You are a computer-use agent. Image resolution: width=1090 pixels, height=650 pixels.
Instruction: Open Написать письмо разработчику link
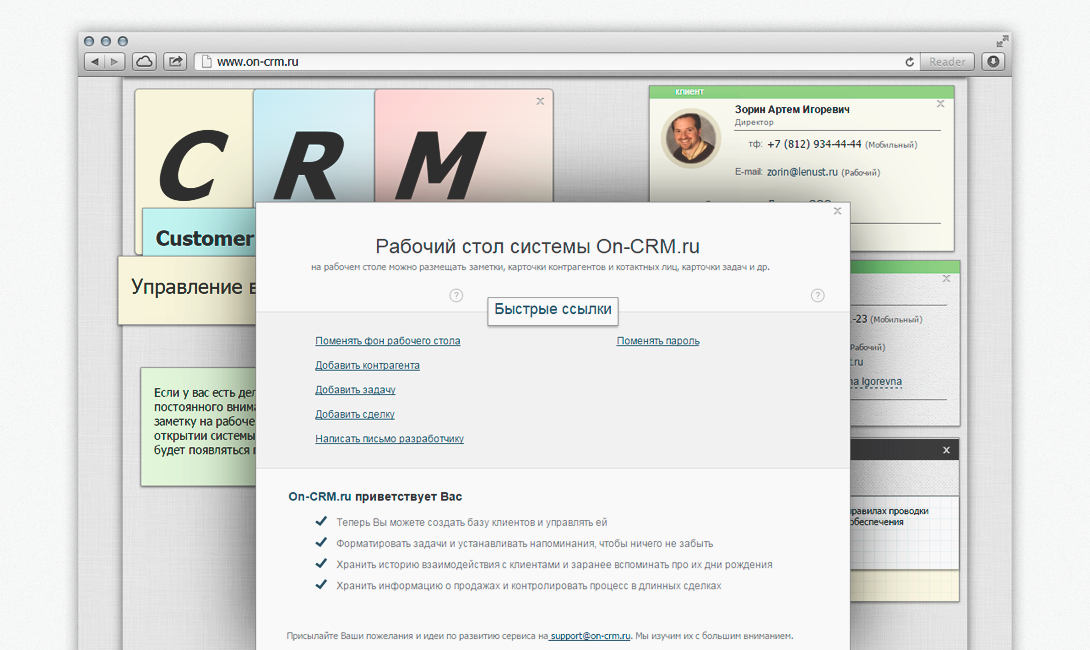coord(389,438)
